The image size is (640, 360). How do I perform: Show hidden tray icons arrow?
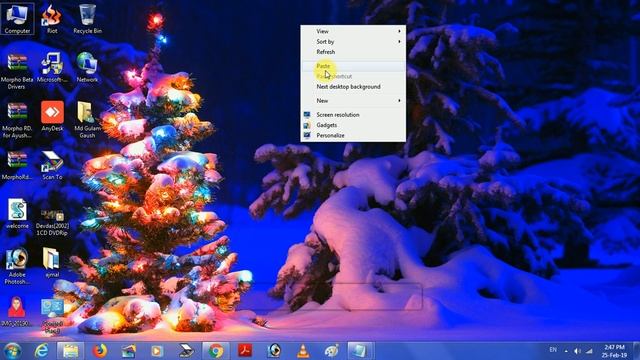click(566, 351)
